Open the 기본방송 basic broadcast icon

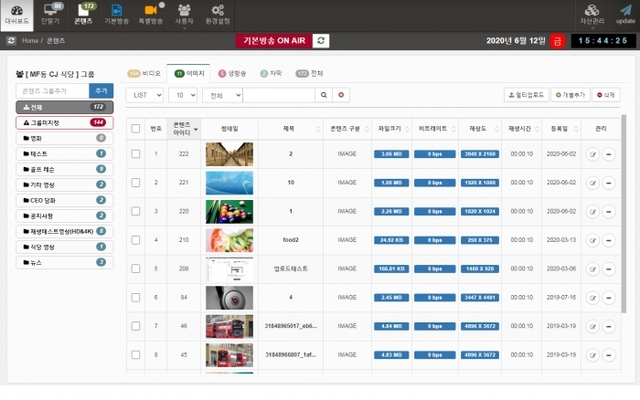tap(117, 15)
